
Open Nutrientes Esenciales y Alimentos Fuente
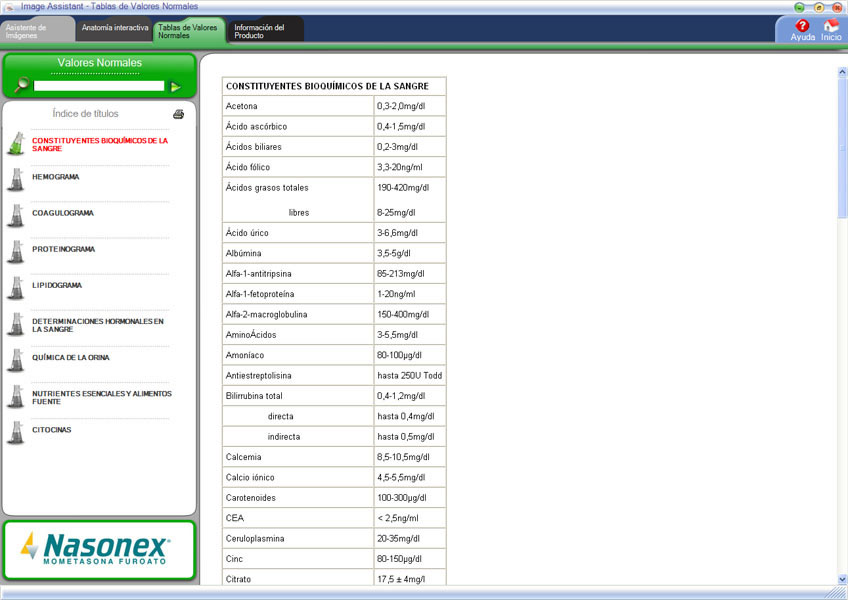tap(102, 398)
